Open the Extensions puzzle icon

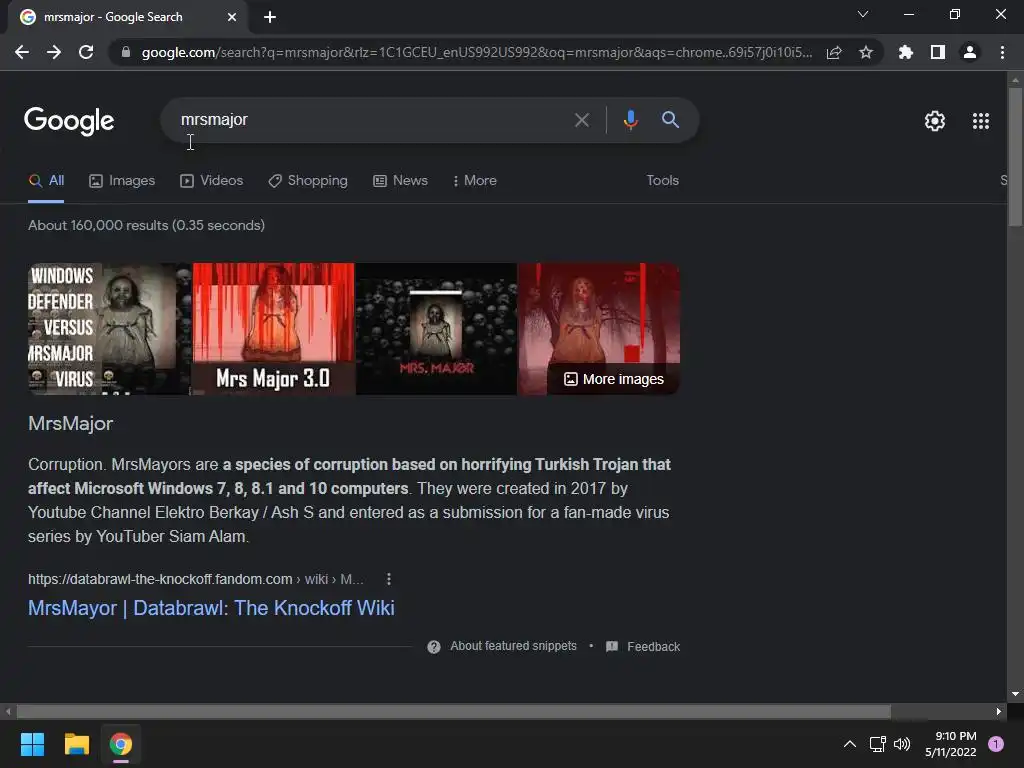[x=906, y=52]
